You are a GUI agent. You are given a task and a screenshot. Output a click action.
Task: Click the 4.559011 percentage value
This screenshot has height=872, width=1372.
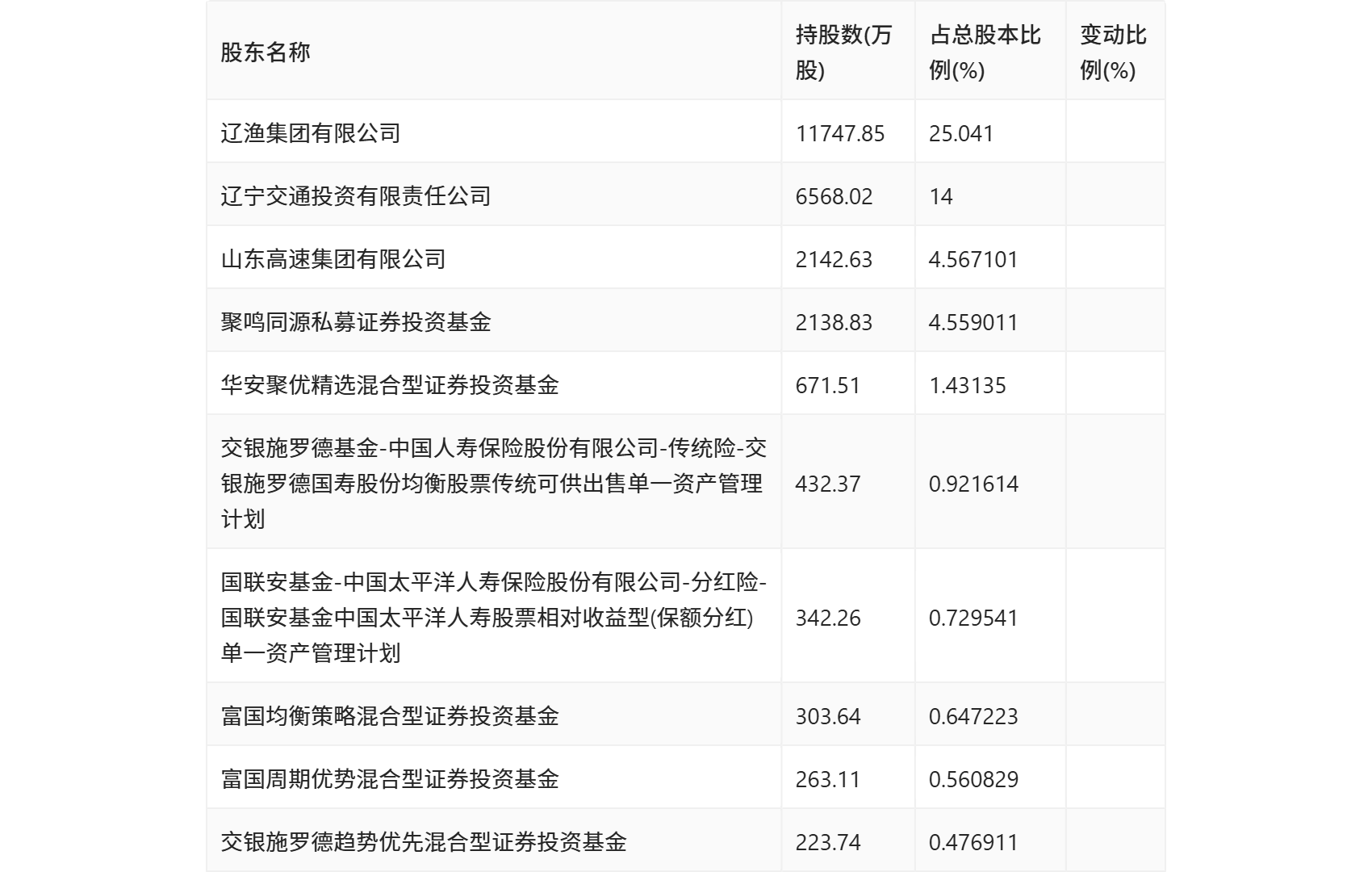[x=973, y=322]
